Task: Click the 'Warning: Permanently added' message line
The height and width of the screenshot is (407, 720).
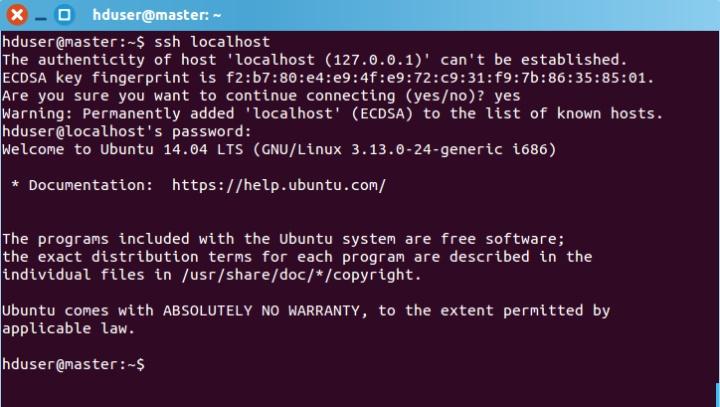Action: click(332, 113)
